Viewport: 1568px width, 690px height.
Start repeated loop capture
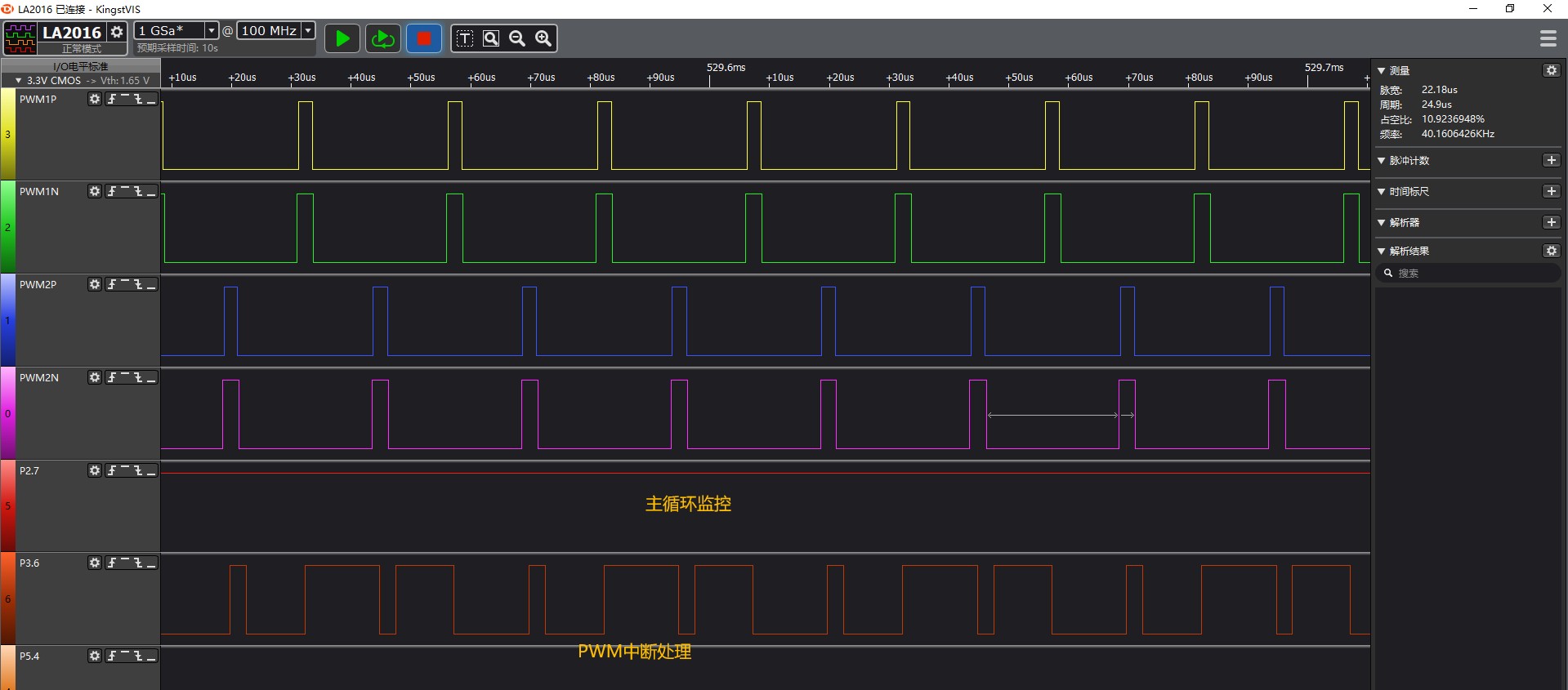[382, 38]
